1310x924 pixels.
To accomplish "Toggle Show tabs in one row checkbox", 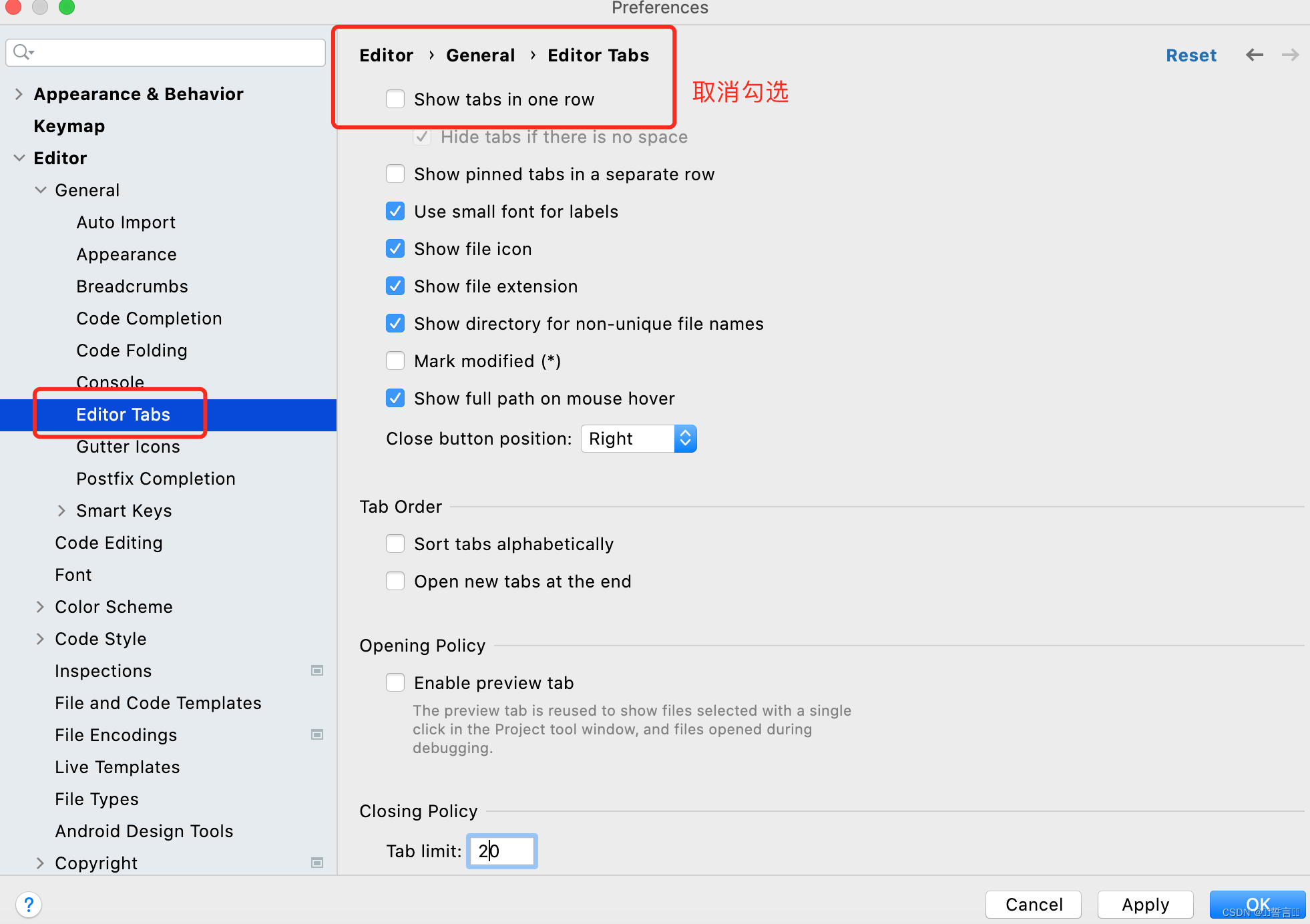I will coord(396,99).
